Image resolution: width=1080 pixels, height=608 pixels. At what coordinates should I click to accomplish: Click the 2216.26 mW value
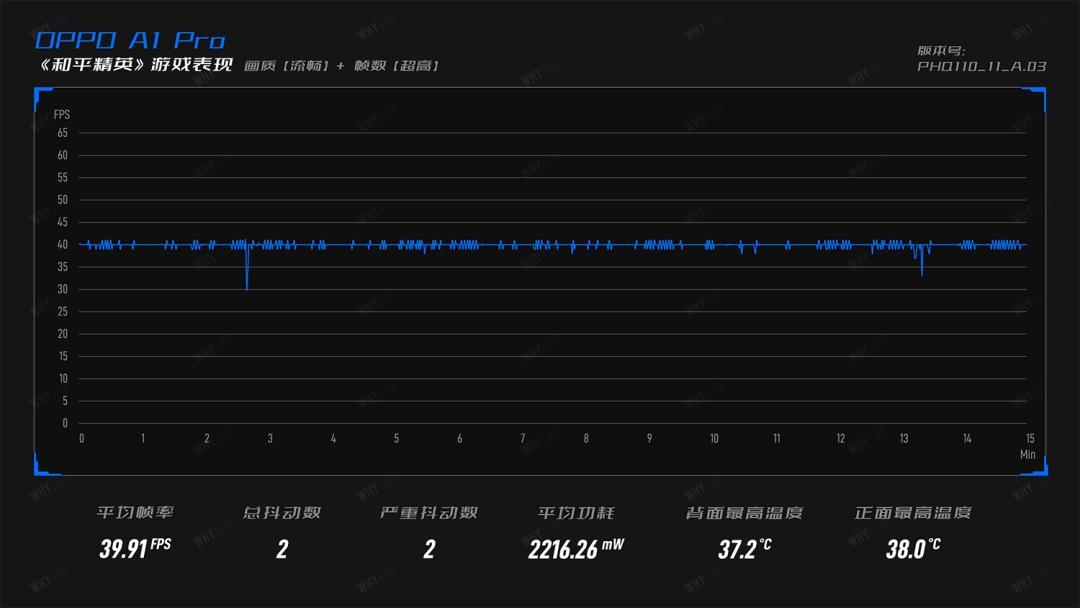(576, 549)
